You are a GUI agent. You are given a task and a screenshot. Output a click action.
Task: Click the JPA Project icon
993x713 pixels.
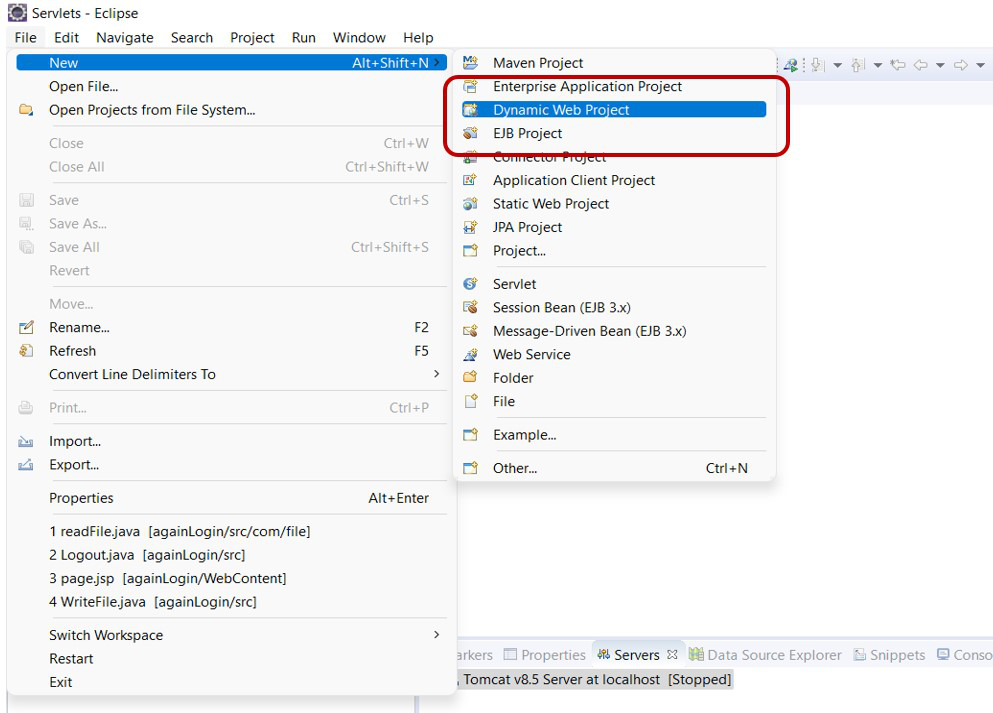470,227
